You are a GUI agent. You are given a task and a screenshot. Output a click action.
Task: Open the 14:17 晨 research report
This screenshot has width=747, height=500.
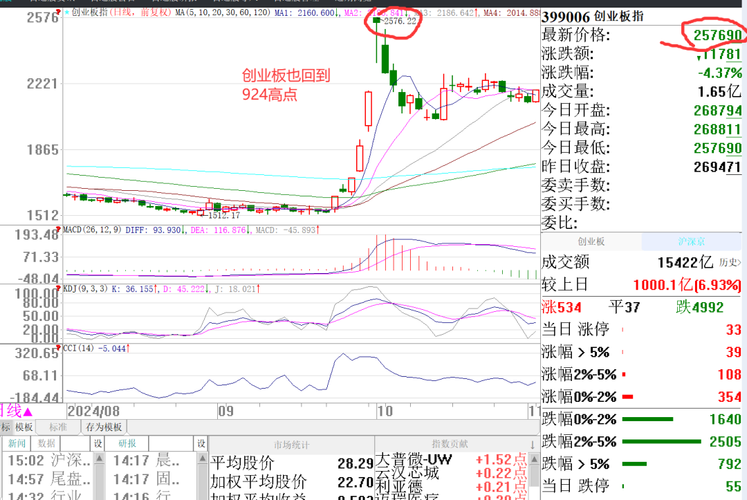pyautogui.click(x=147, y=460)
